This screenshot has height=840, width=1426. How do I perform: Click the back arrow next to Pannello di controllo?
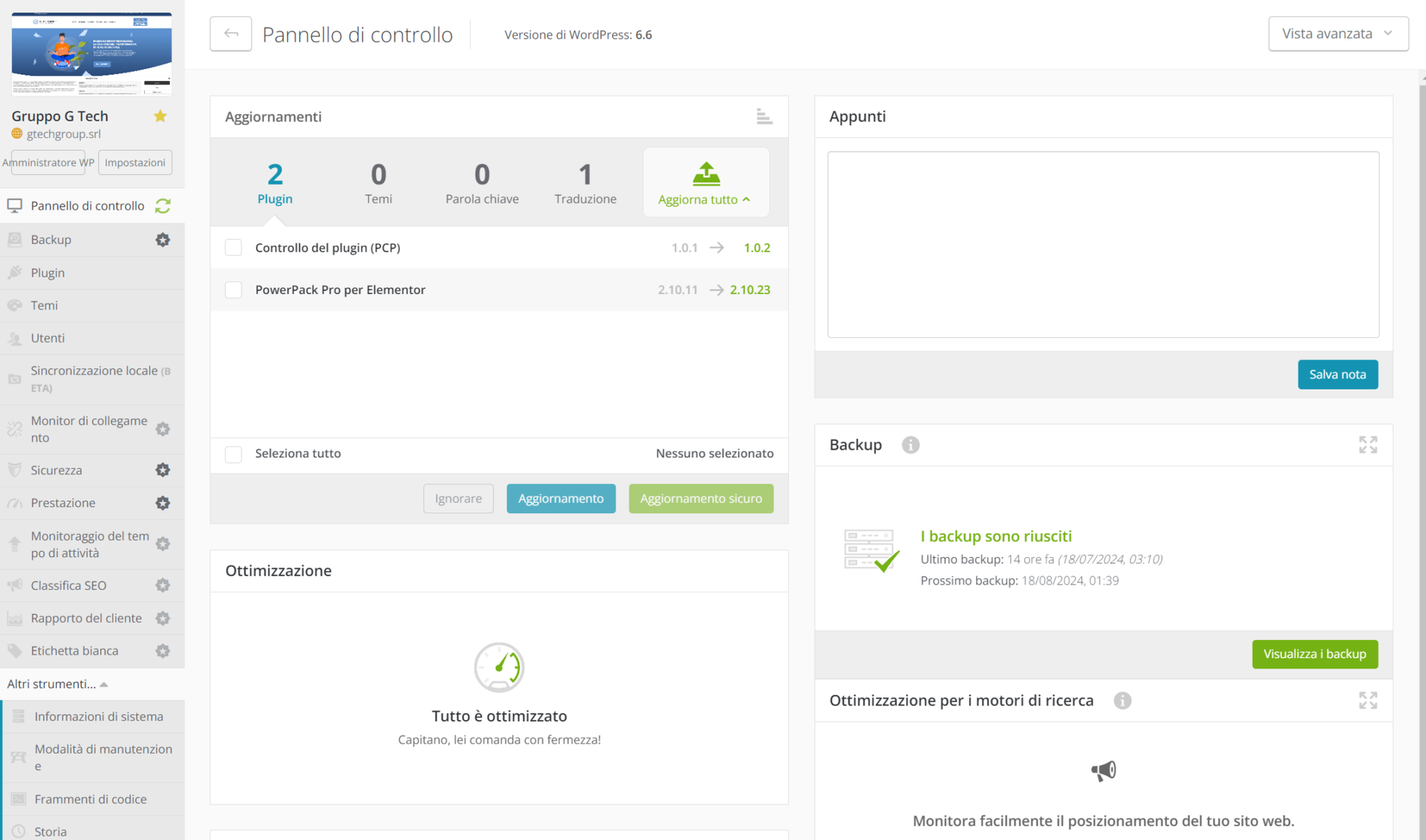click(230, 34)
